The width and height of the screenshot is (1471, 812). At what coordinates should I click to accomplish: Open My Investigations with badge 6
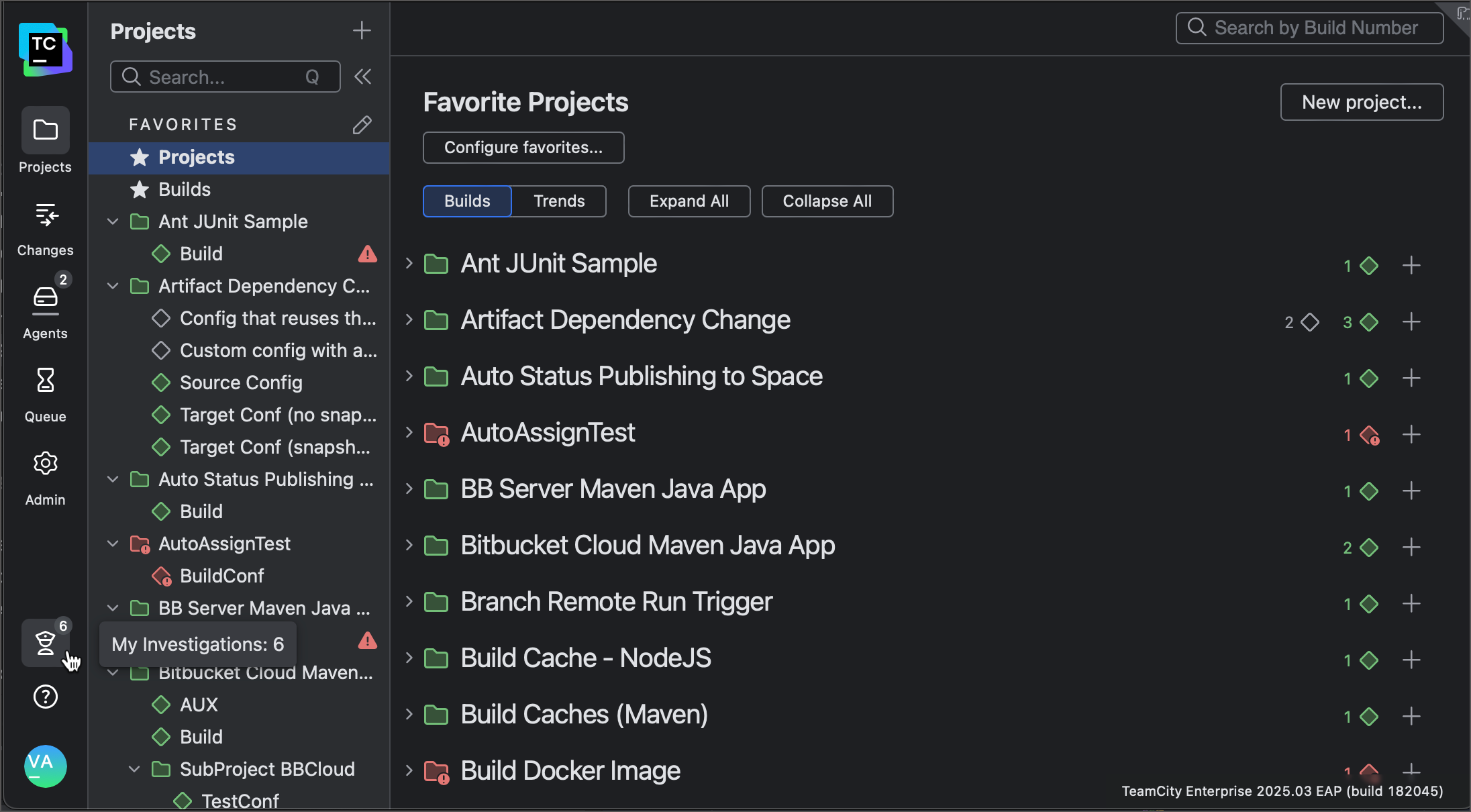click(44, 642)
